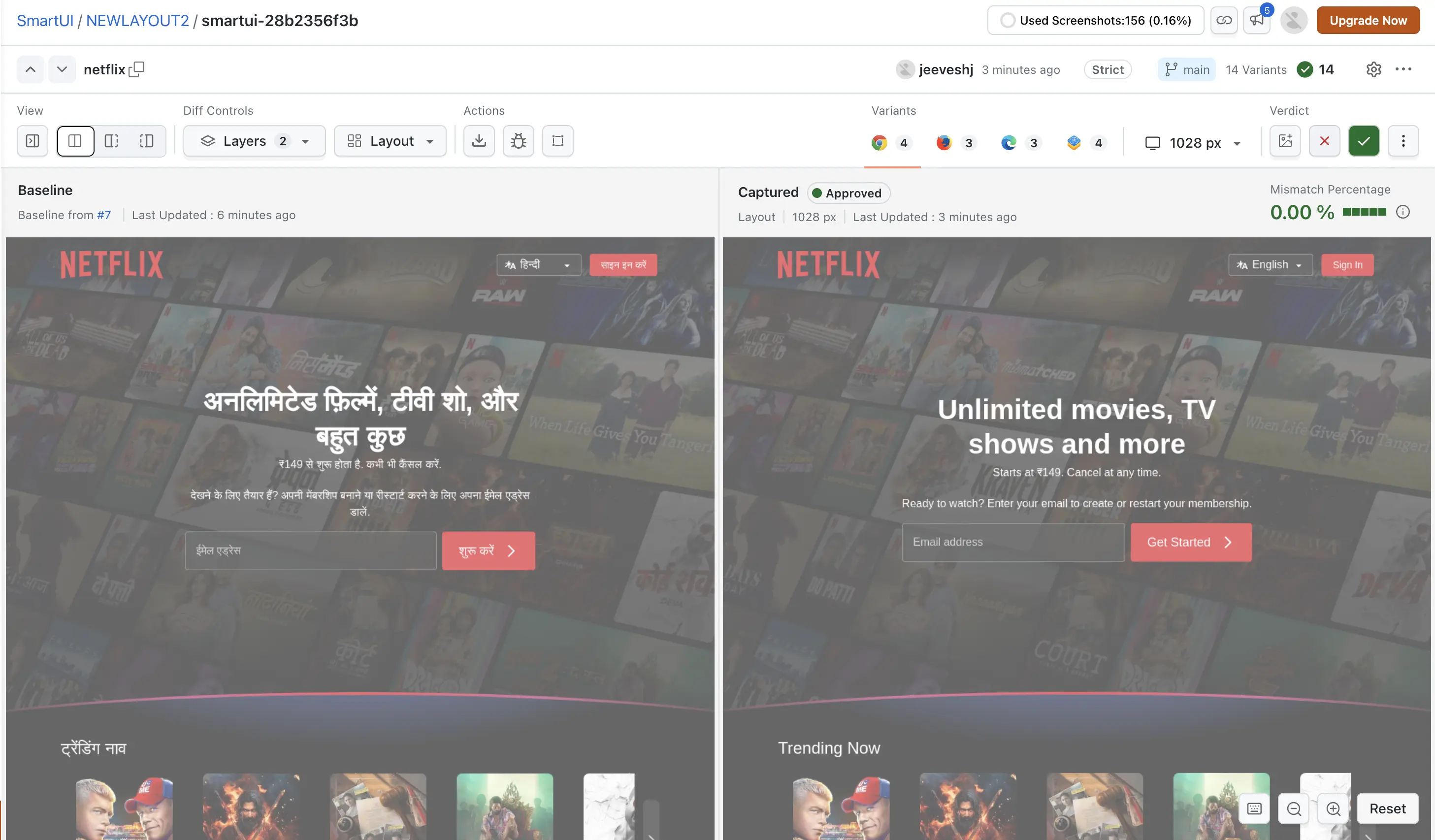Select the Chrome variants tab
1435x840 pixels.
click(892, 143)
